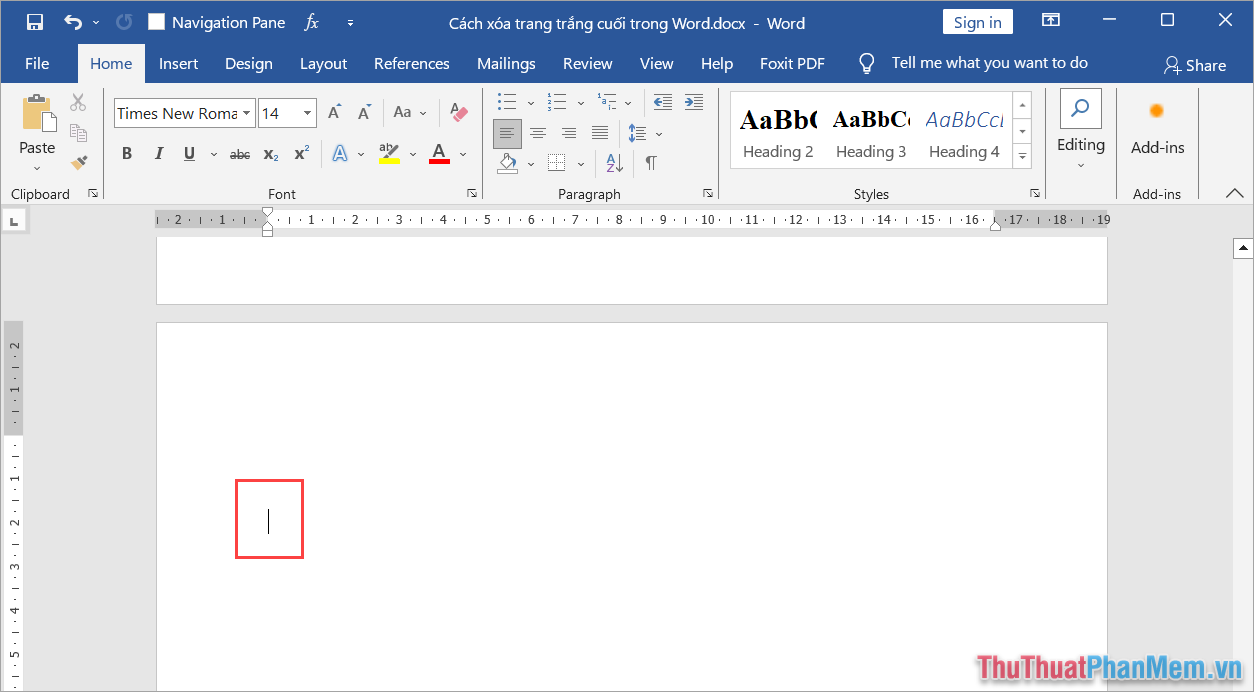Apply bold formatting with the Bold icon
1254x692 pixels.
(x=127, y=153)
